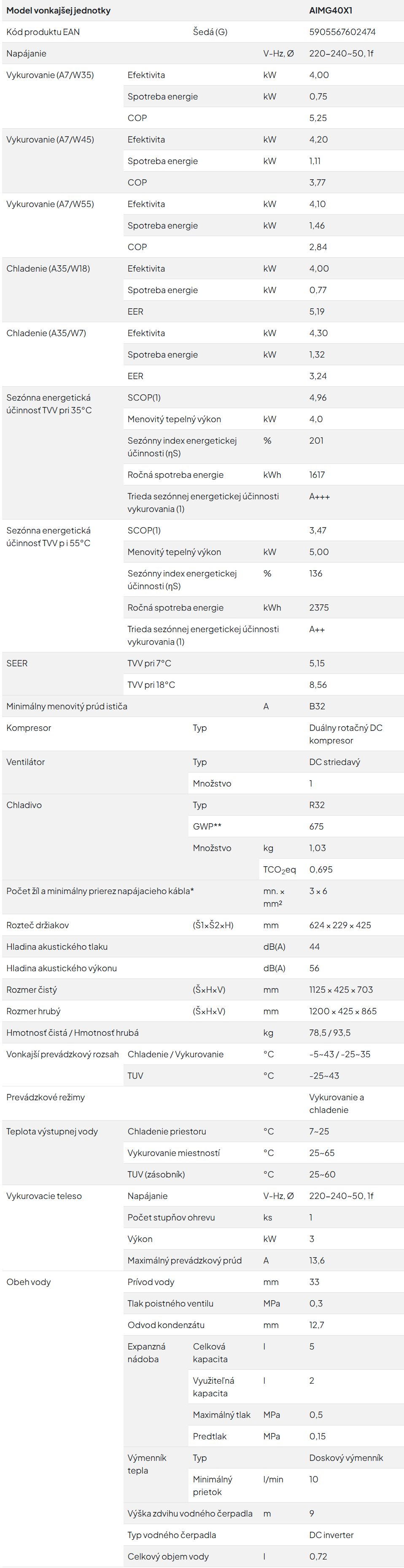Click the EAN code 5905567602474

(342, 32)
